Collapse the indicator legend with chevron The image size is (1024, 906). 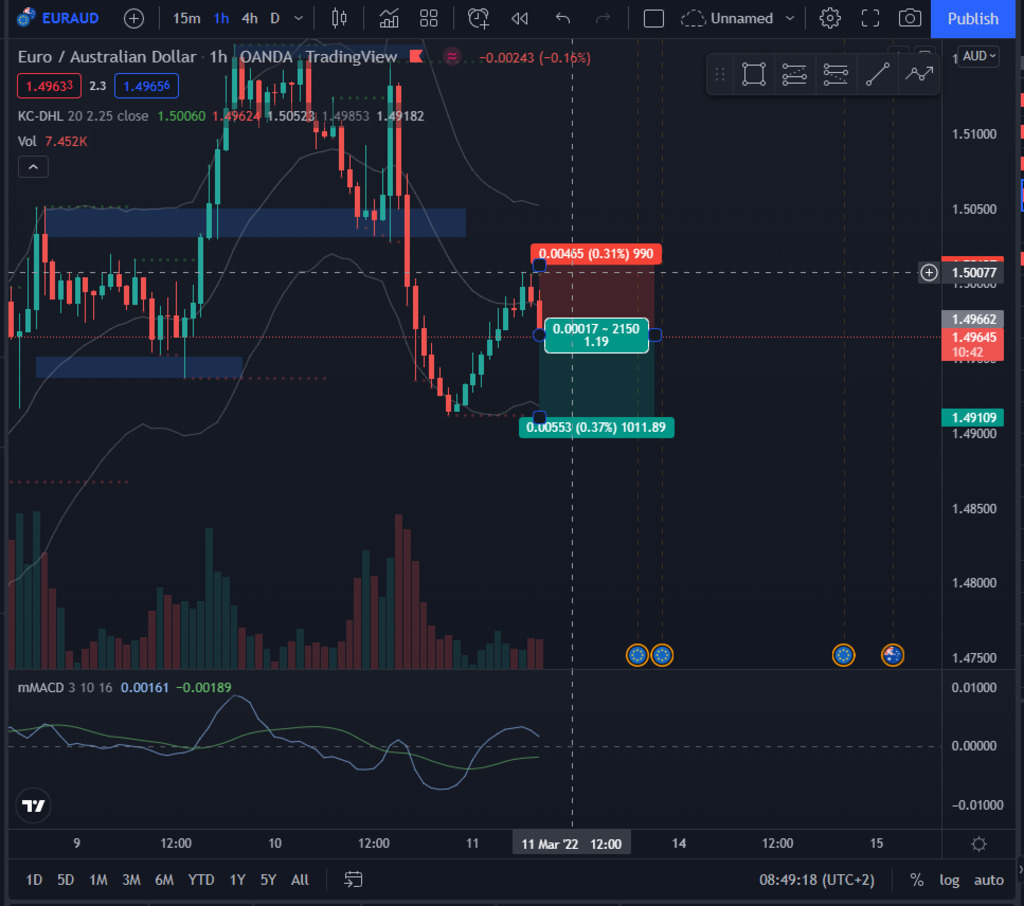click(x=33, y=167)
